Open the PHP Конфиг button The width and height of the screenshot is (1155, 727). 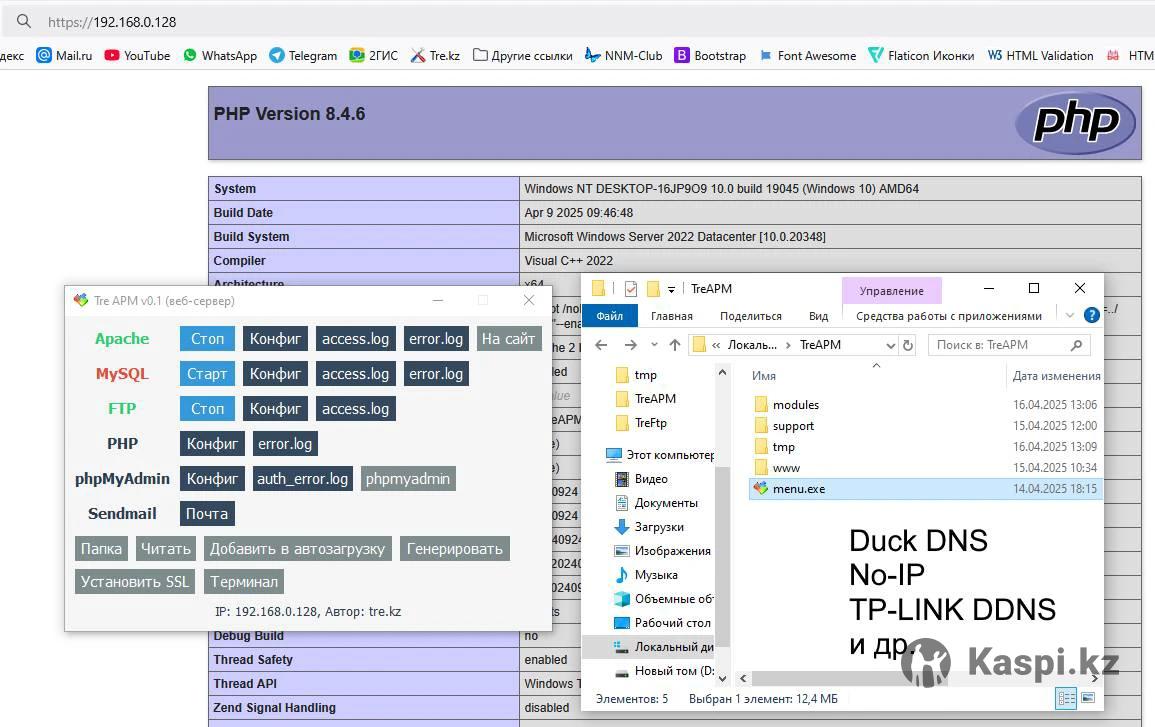click(212, 443)
